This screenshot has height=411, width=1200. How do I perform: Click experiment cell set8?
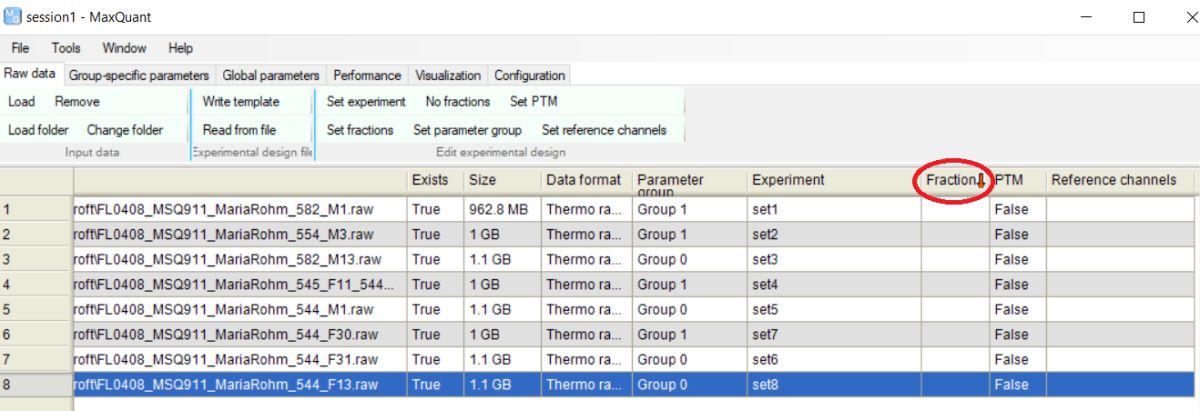(833, 384)
